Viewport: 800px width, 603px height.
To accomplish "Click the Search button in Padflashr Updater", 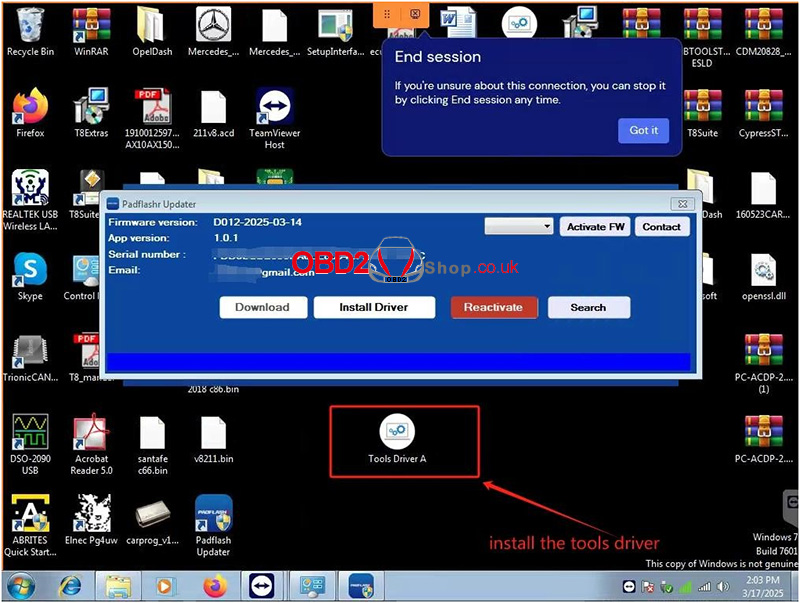I will pyautogui.click(x=588, y=307).
